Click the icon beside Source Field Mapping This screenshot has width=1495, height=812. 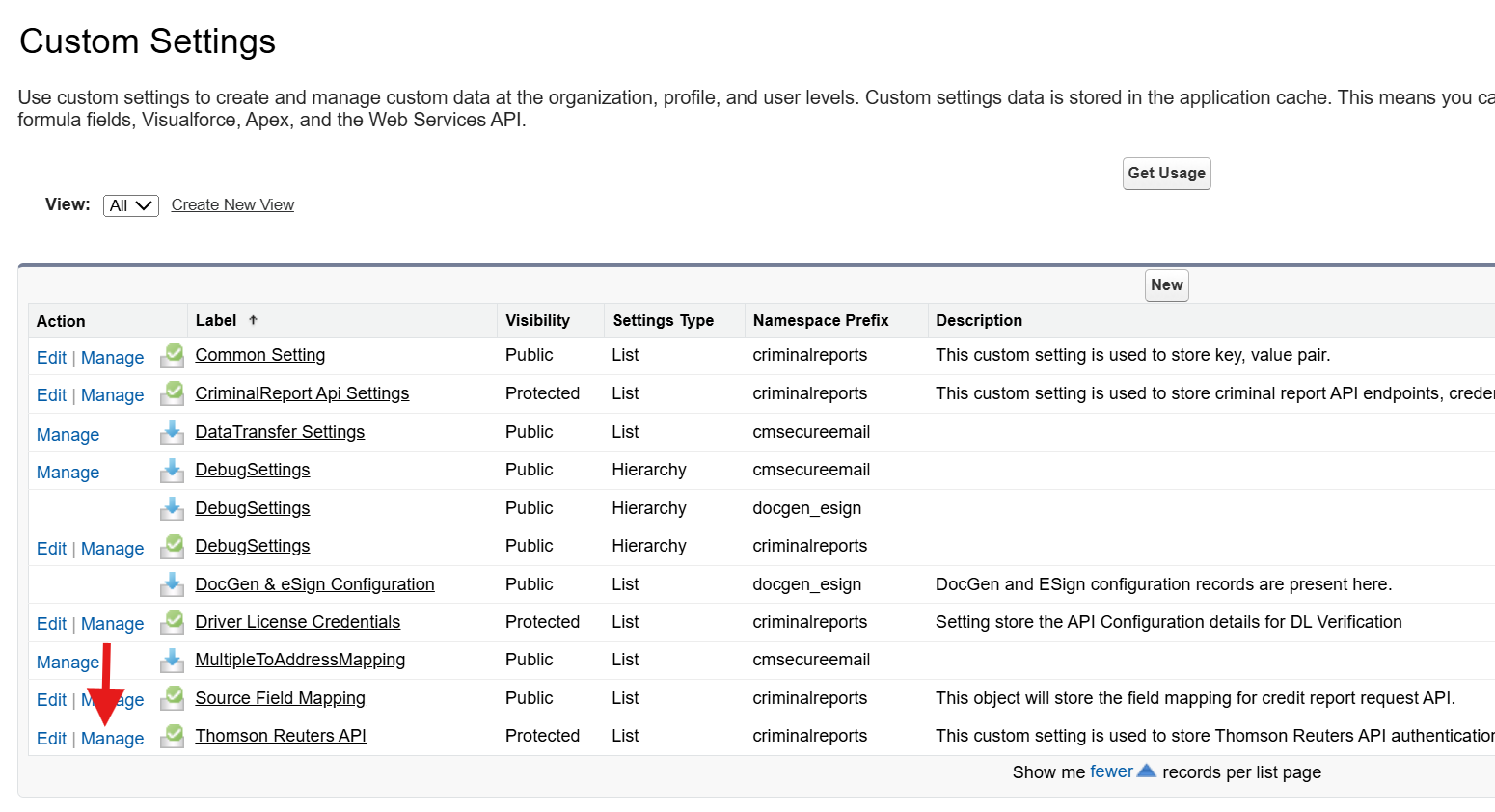click(173, 698)
